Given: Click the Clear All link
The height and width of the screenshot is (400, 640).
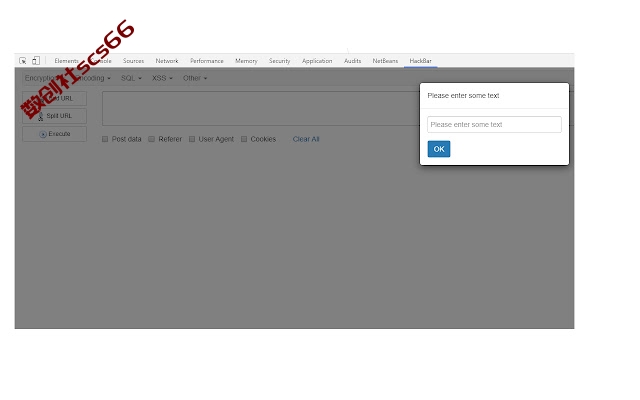Looking at the screenshot, I should point(306,139).
